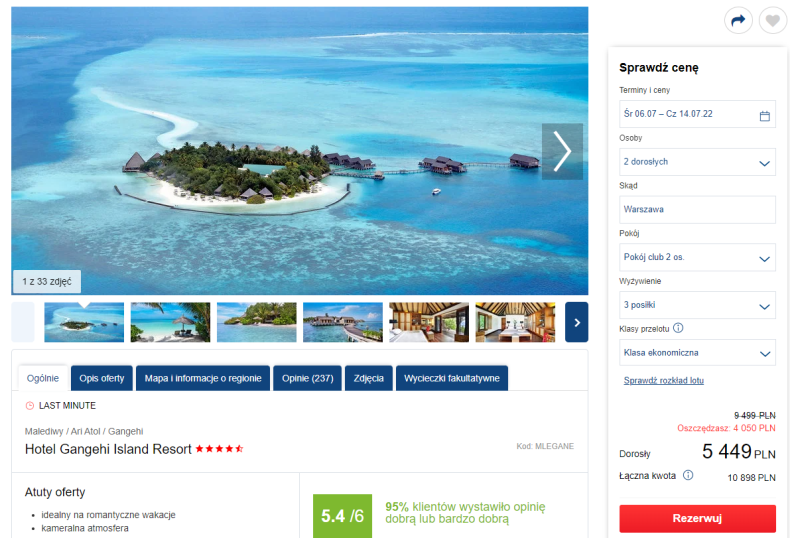This screenshot has width=790, height=538.
Task: Open the Klasa ekonomiczna dropdown
Action: pos(697,353)
